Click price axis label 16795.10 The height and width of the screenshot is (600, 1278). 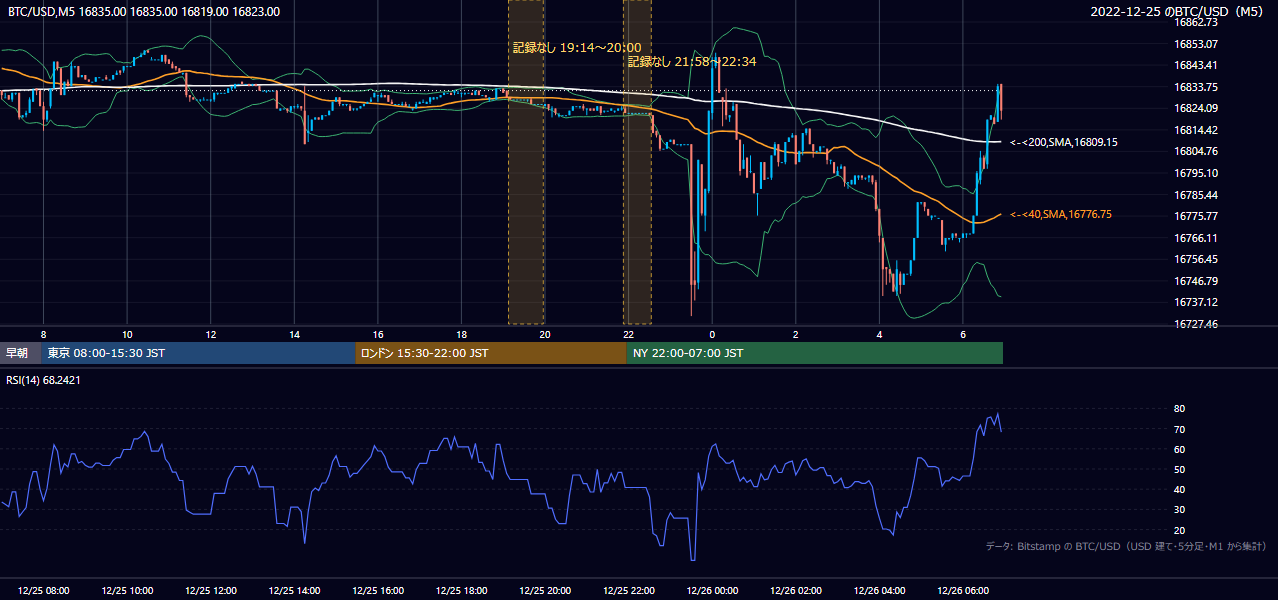click(x=1196, y=173)
